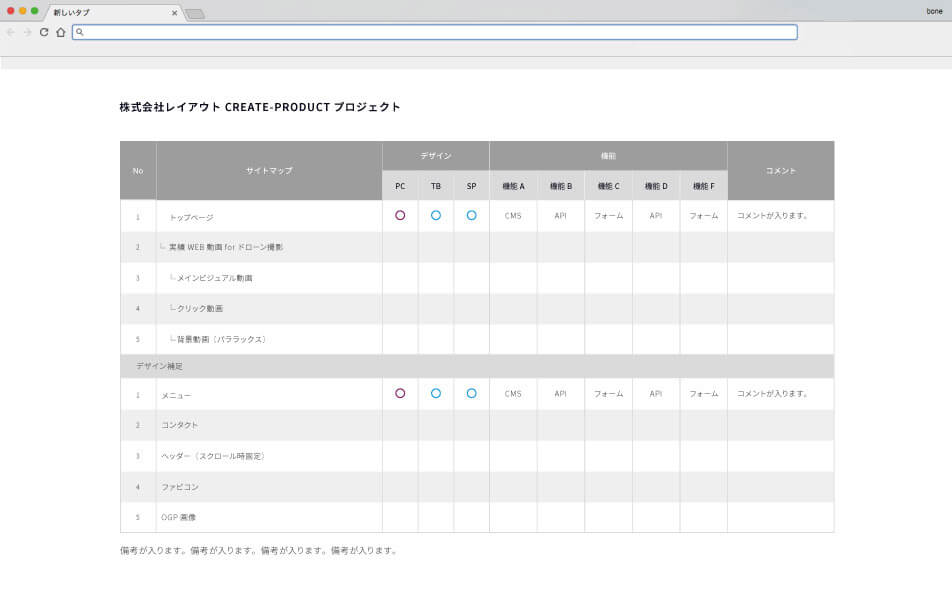Select the コンタクト row name
The image size is (952, 596).
point(180,425)
